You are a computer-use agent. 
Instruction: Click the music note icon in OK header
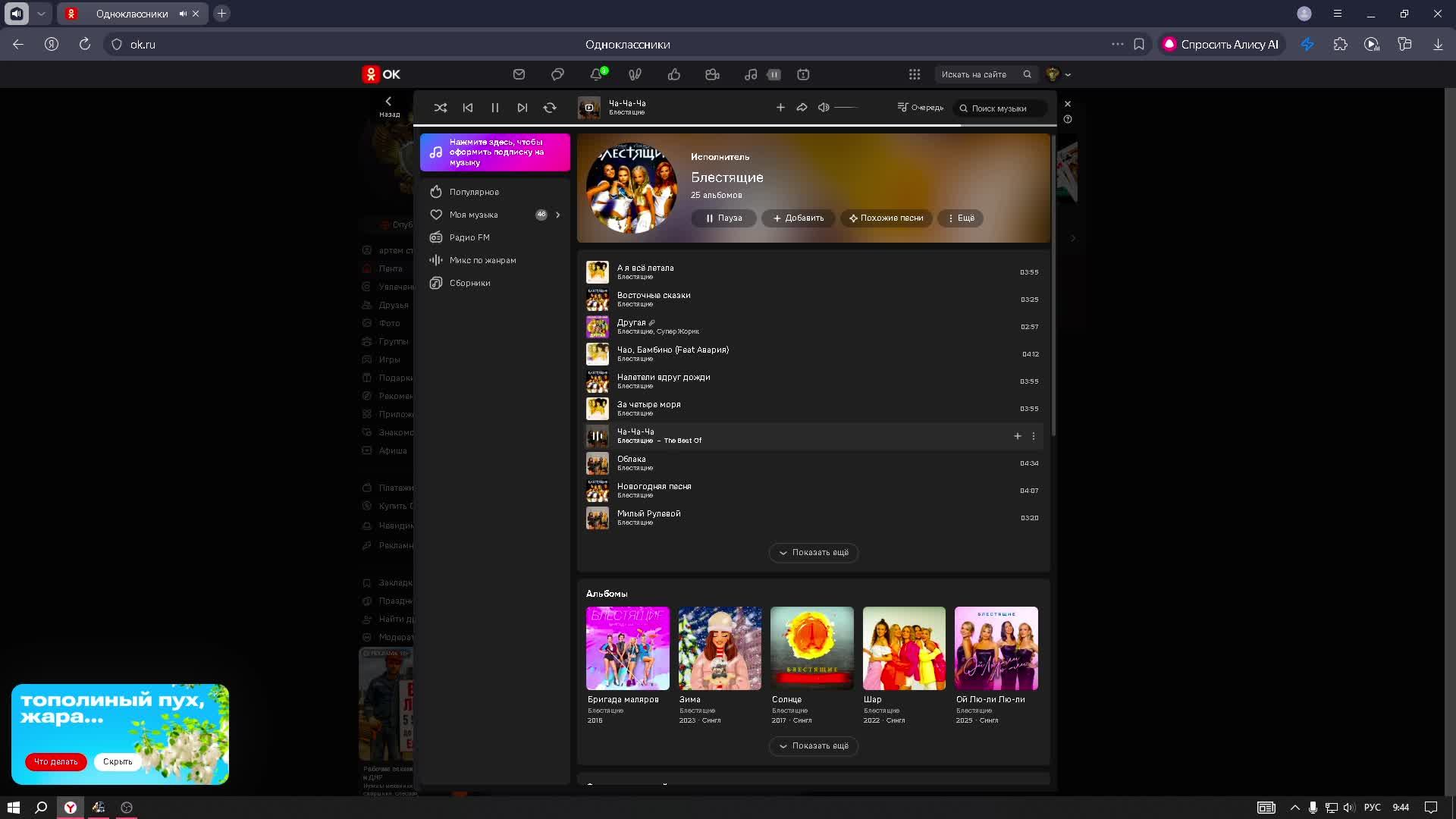[751, 74]
